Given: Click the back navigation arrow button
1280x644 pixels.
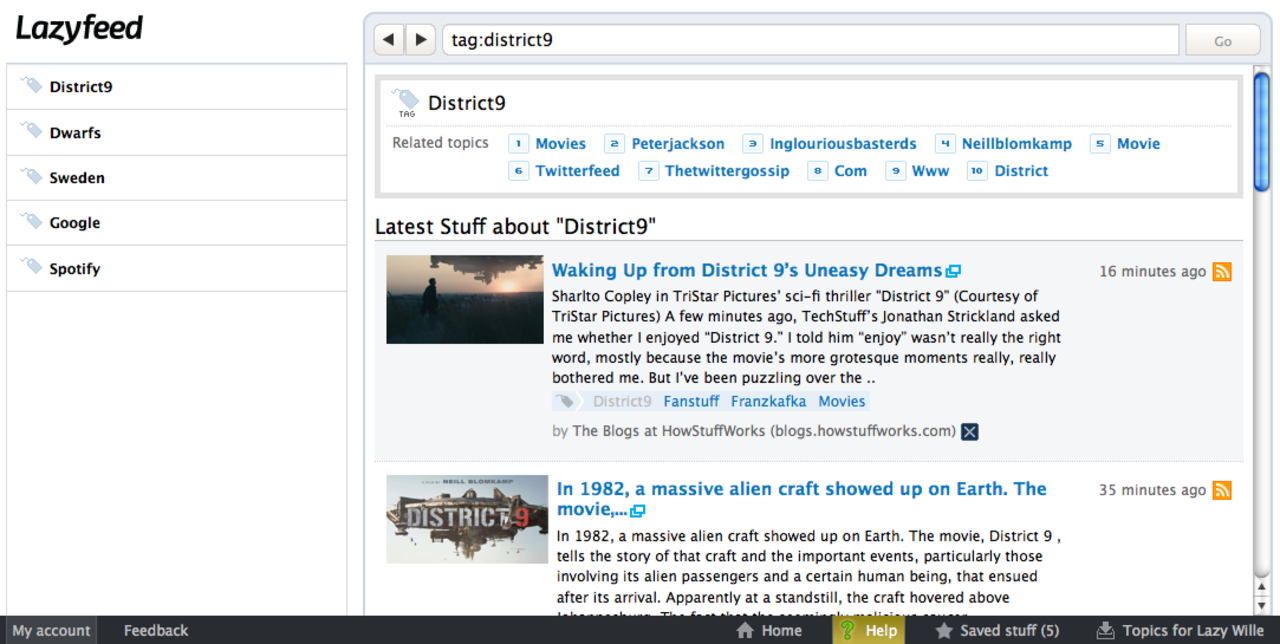Looking at the screenshot, I should (389, 40).
